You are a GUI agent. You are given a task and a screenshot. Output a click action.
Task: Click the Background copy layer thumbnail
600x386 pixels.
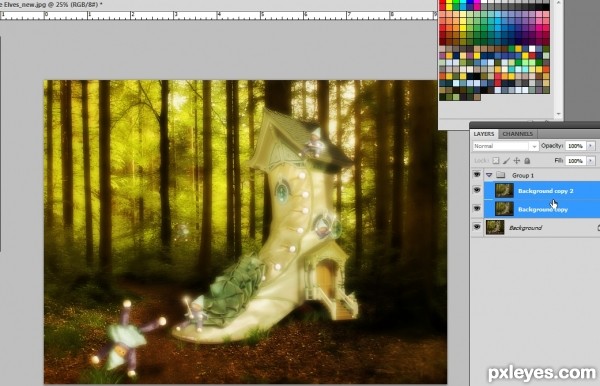pos(504,209)
